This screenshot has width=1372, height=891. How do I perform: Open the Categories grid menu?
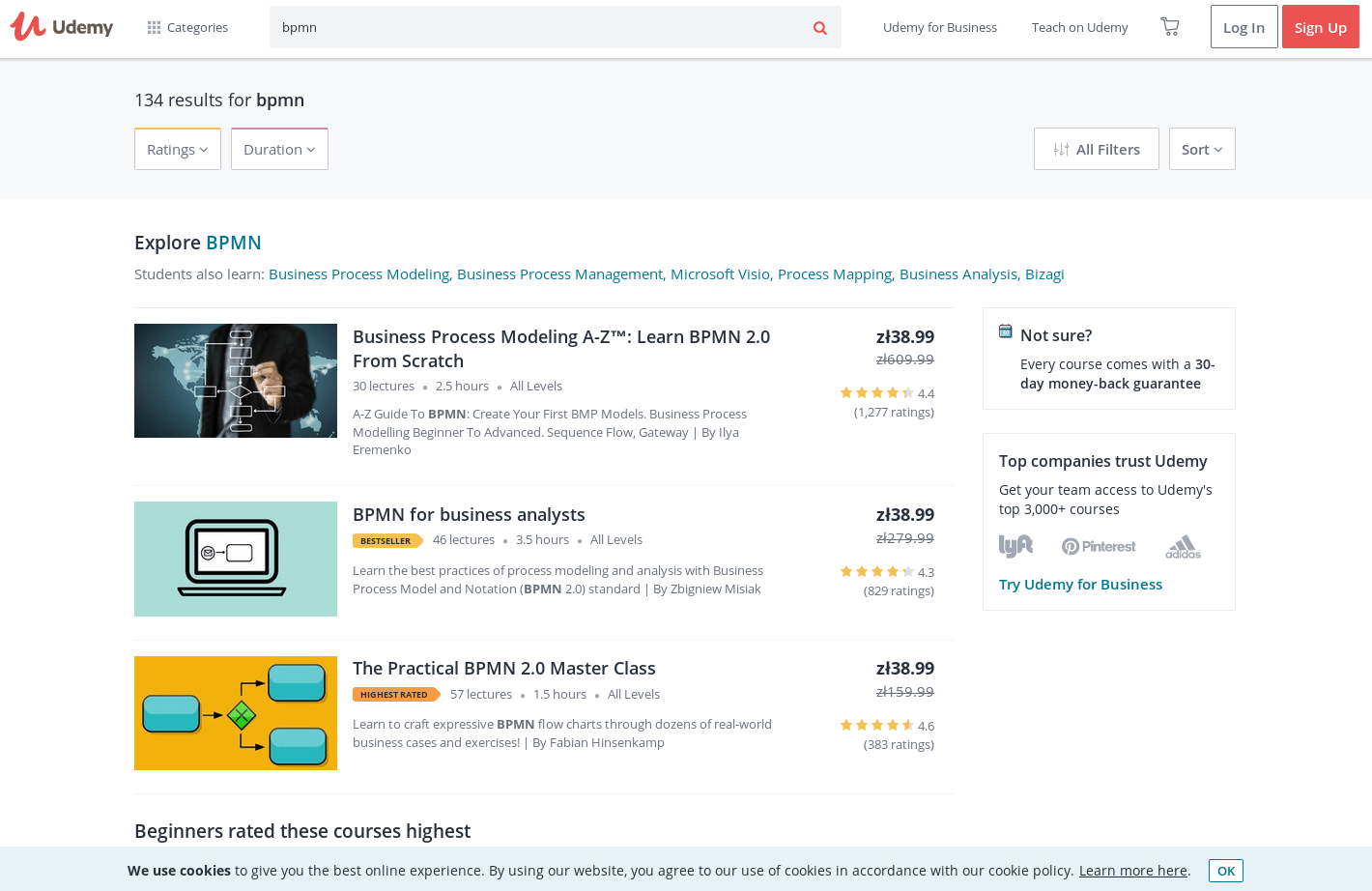187,27
